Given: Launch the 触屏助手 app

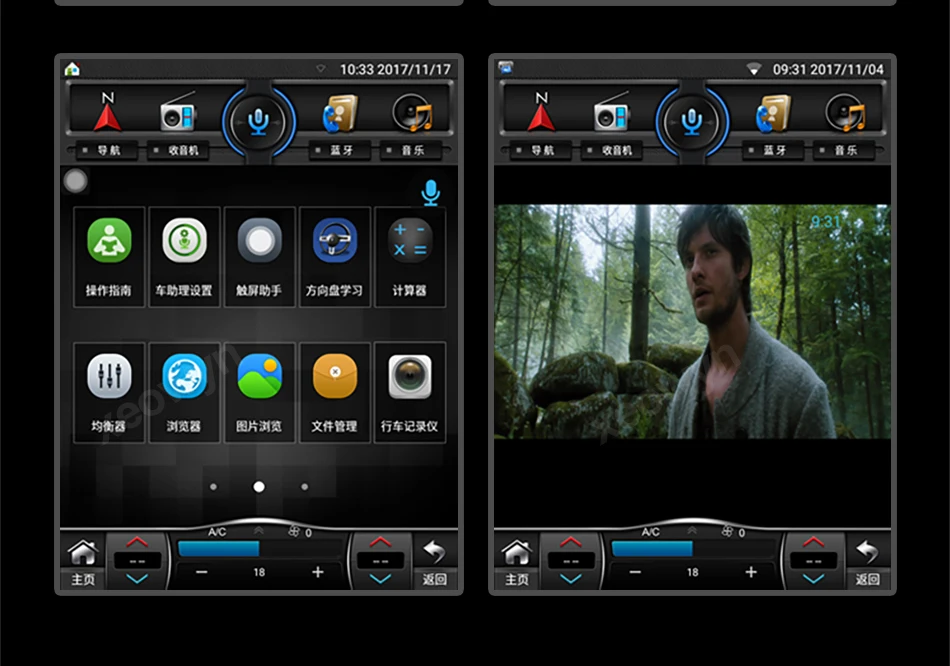Looking at the screenshot, I should point(259,257).
